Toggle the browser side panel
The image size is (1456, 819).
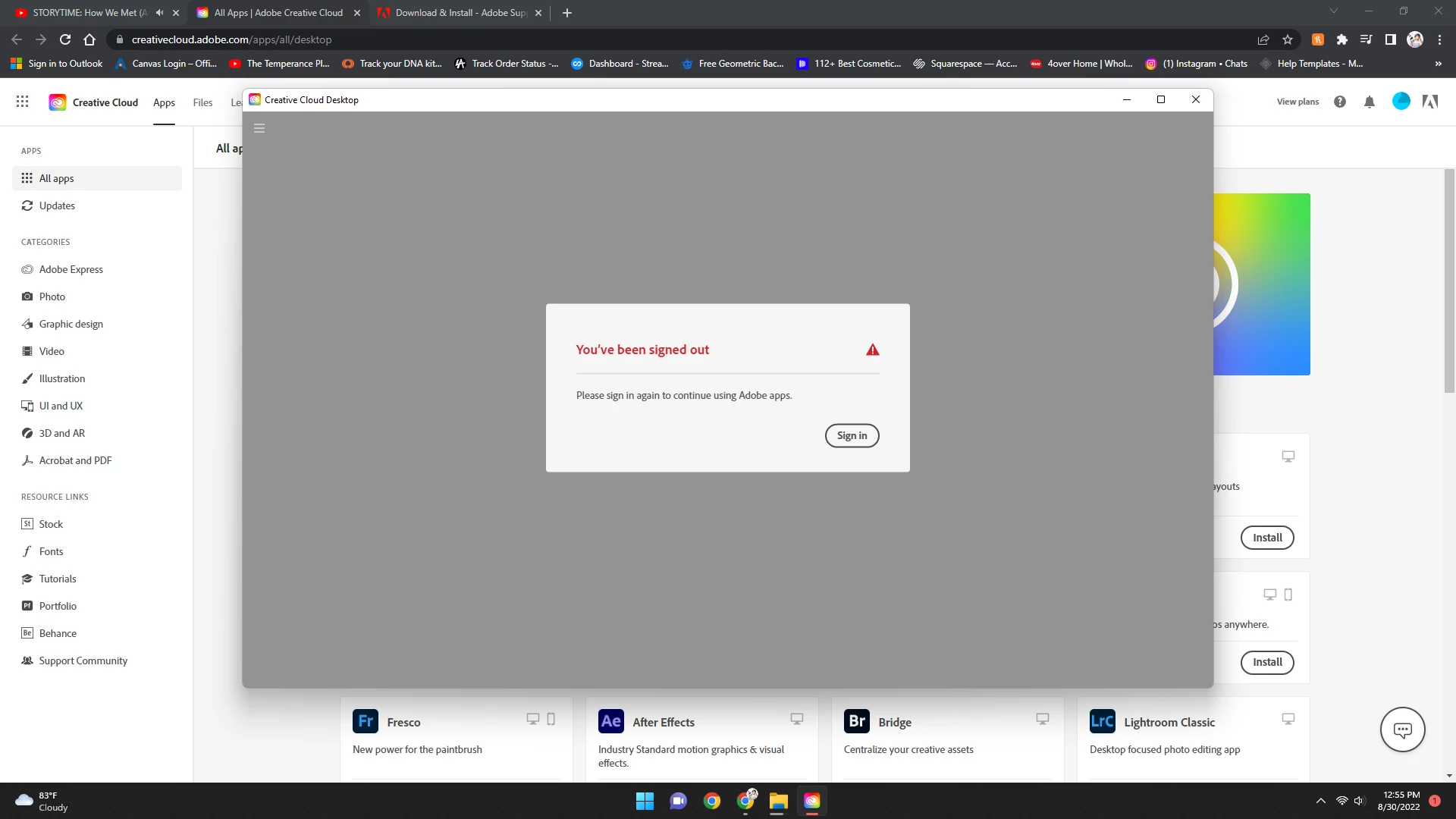[x=1390, y=39]
